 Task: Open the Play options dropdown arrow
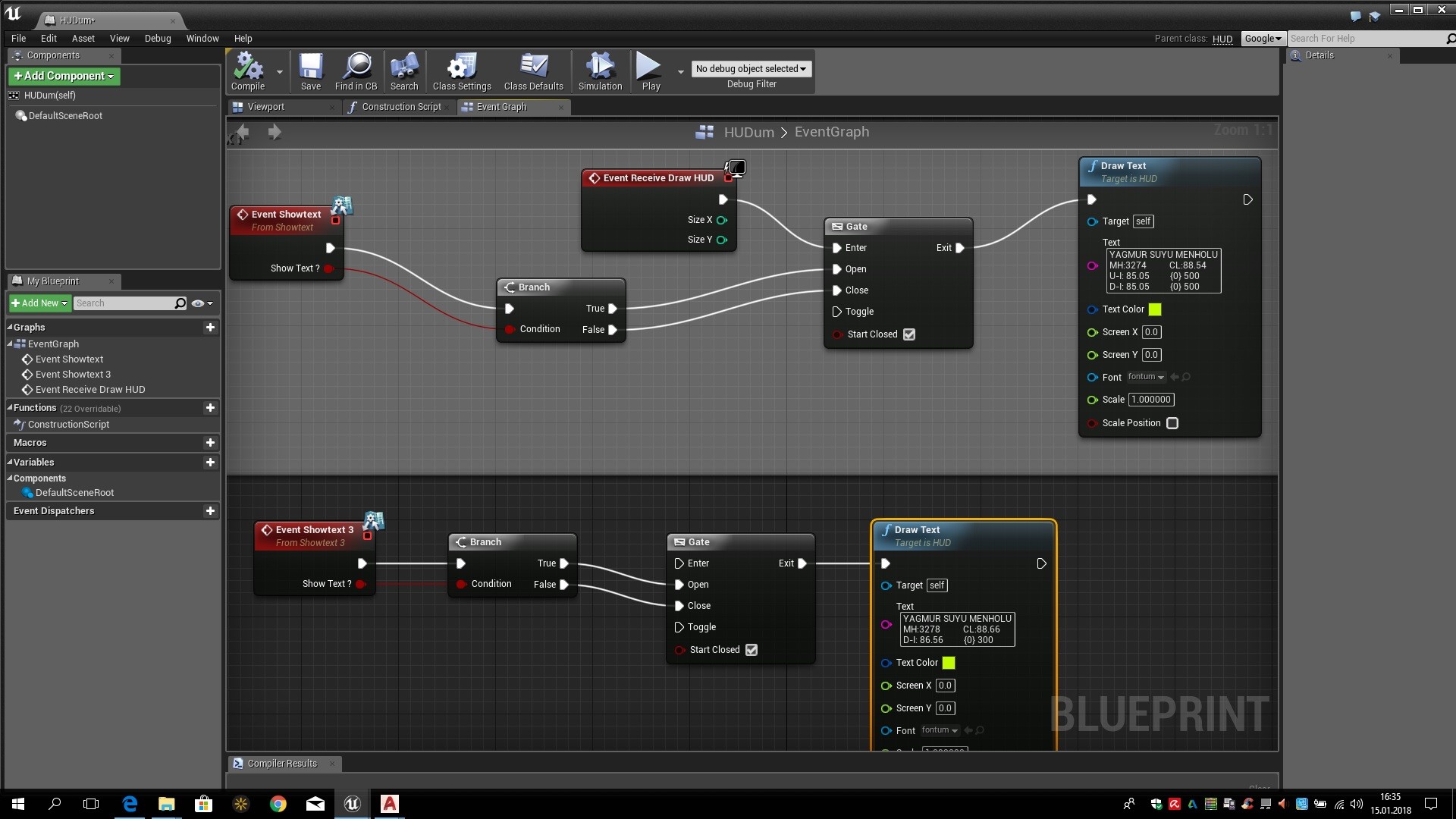click(680, 72)
